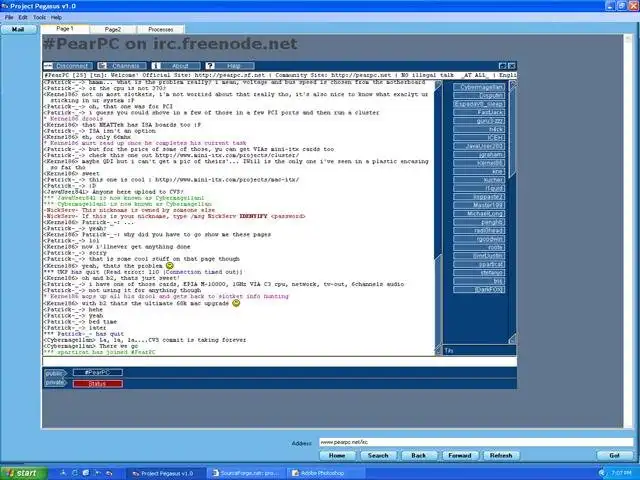This screenshot has width=640, height=480.
Task: Click the system tray icon beside clock
Action: pyautogui.click(x=602, y=473)
